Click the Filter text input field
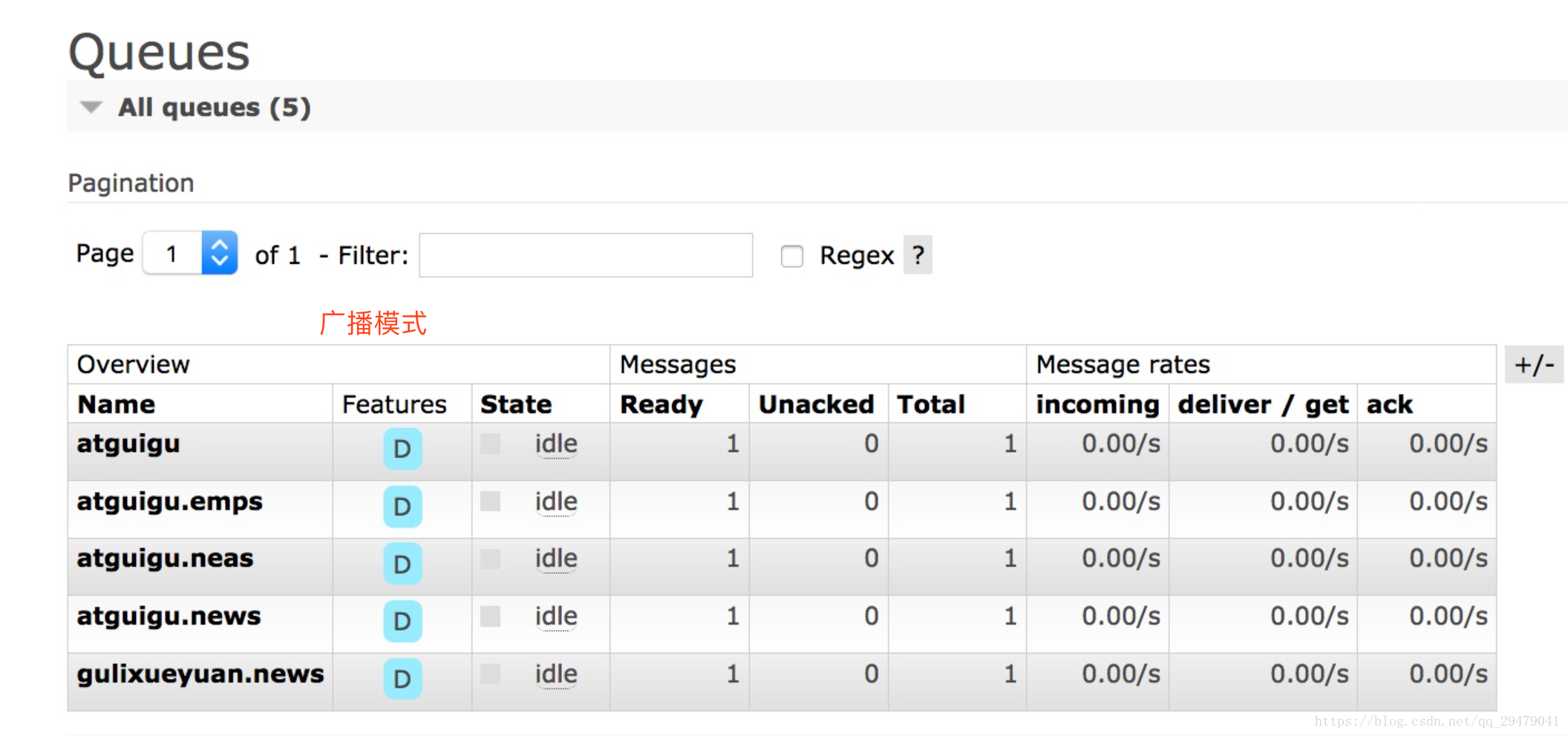1568x736 pixels. click(x=586, y=255)
